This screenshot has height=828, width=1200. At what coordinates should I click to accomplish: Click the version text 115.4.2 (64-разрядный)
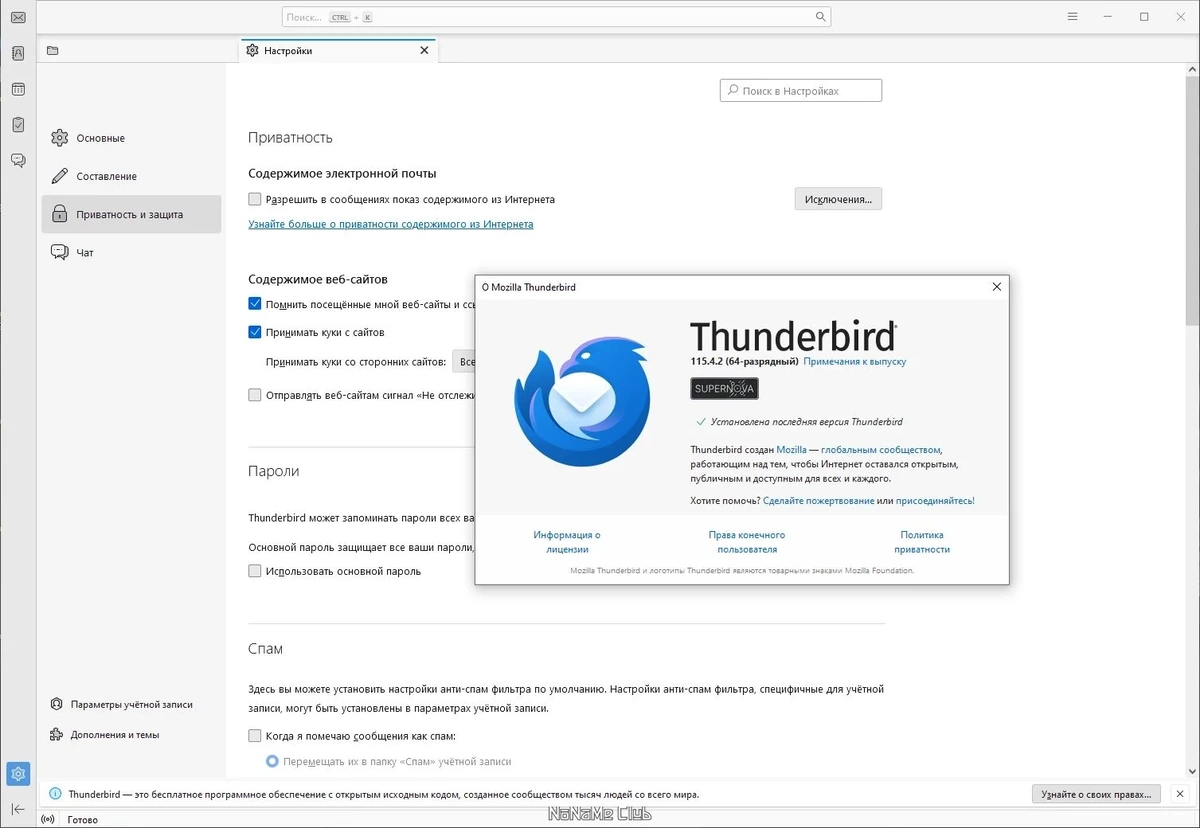[744, 361]
